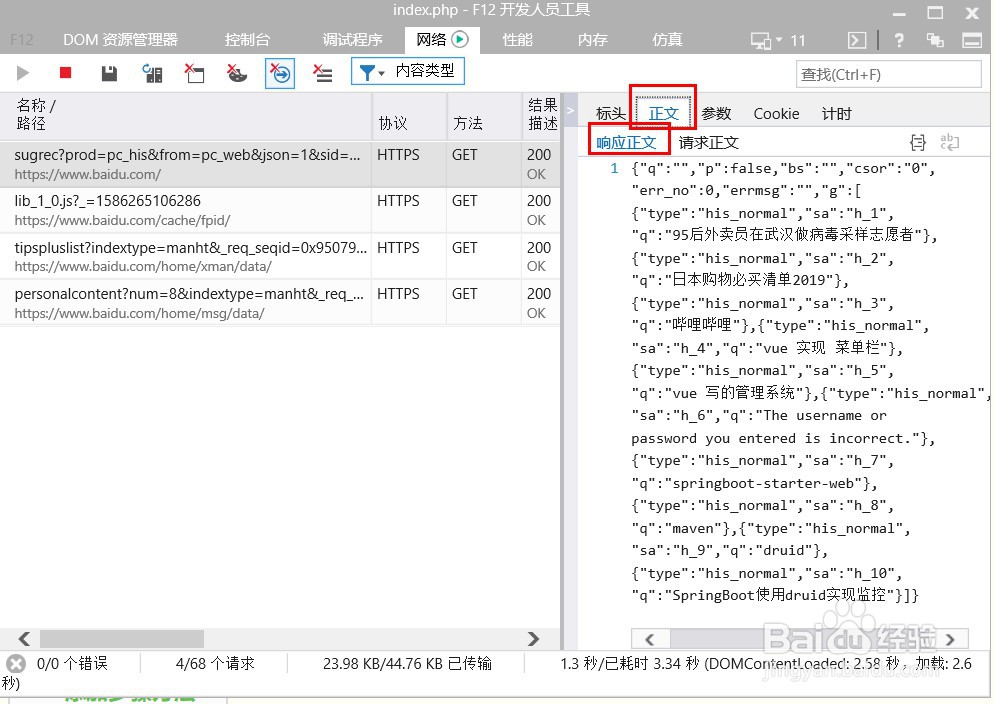Sort by the 名称 / 路径 column header
This screenshot has height=704, width=995.
click(185, 115)
